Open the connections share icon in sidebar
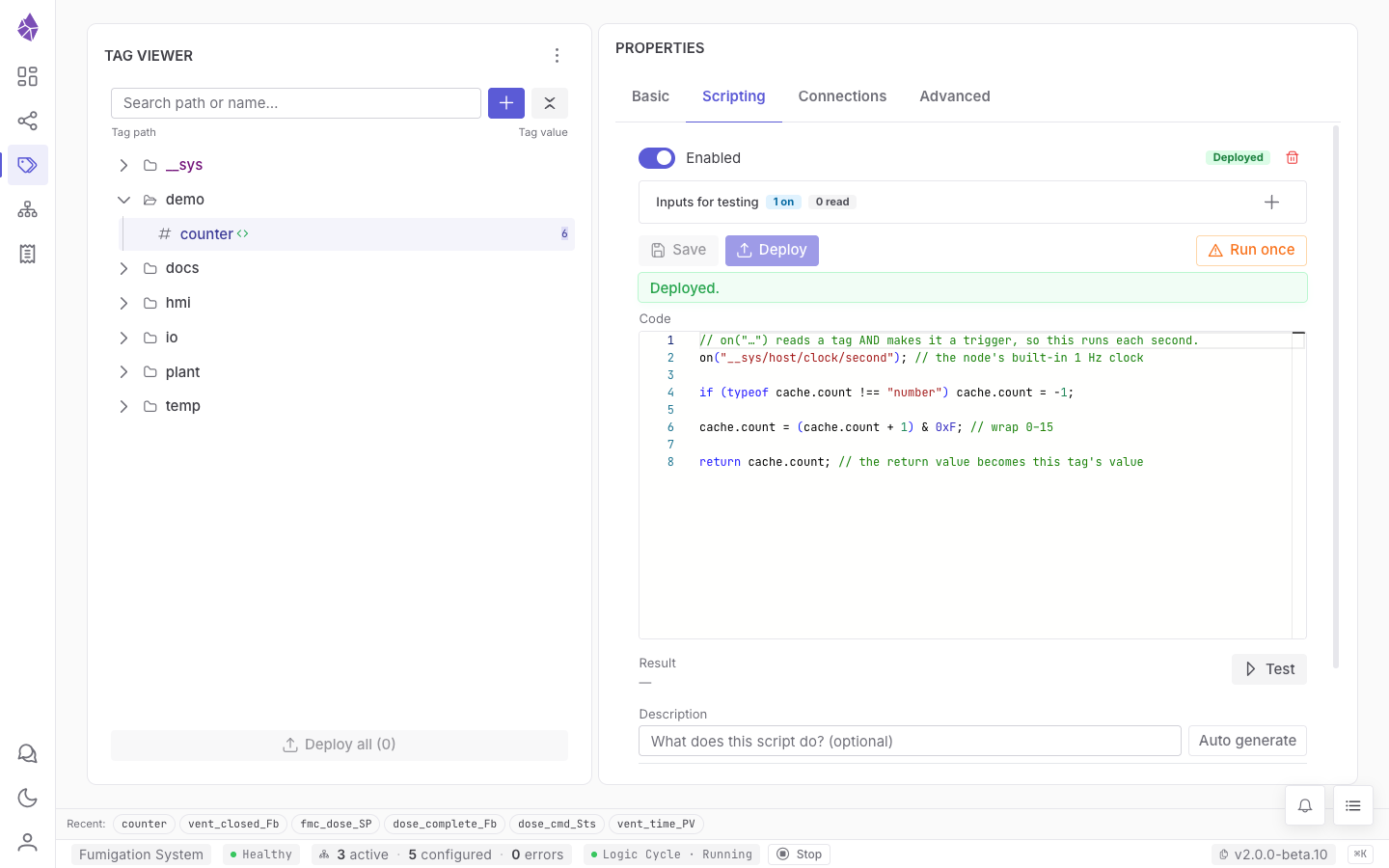1389x868 pixels. (28, 121)
